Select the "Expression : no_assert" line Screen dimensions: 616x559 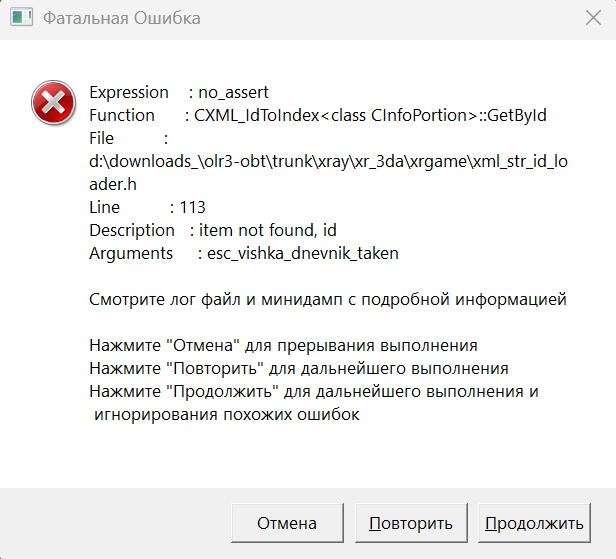(x=179, y=92)
